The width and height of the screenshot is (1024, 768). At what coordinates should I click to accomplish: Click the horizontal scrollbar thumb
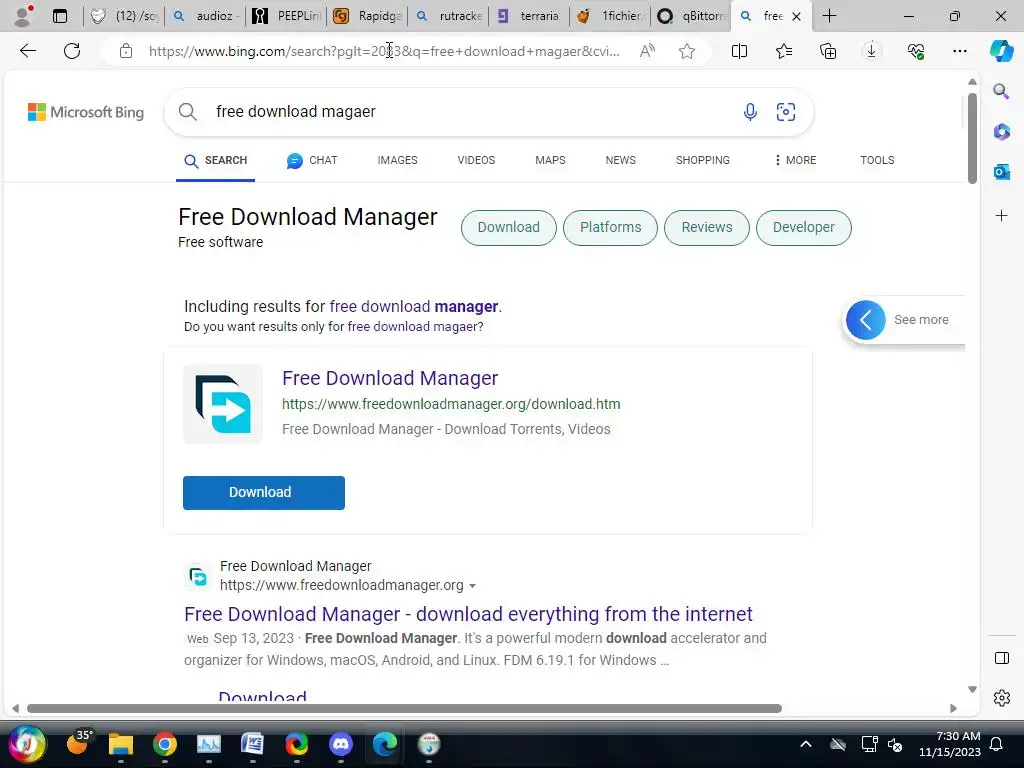(x=404, y=709)
